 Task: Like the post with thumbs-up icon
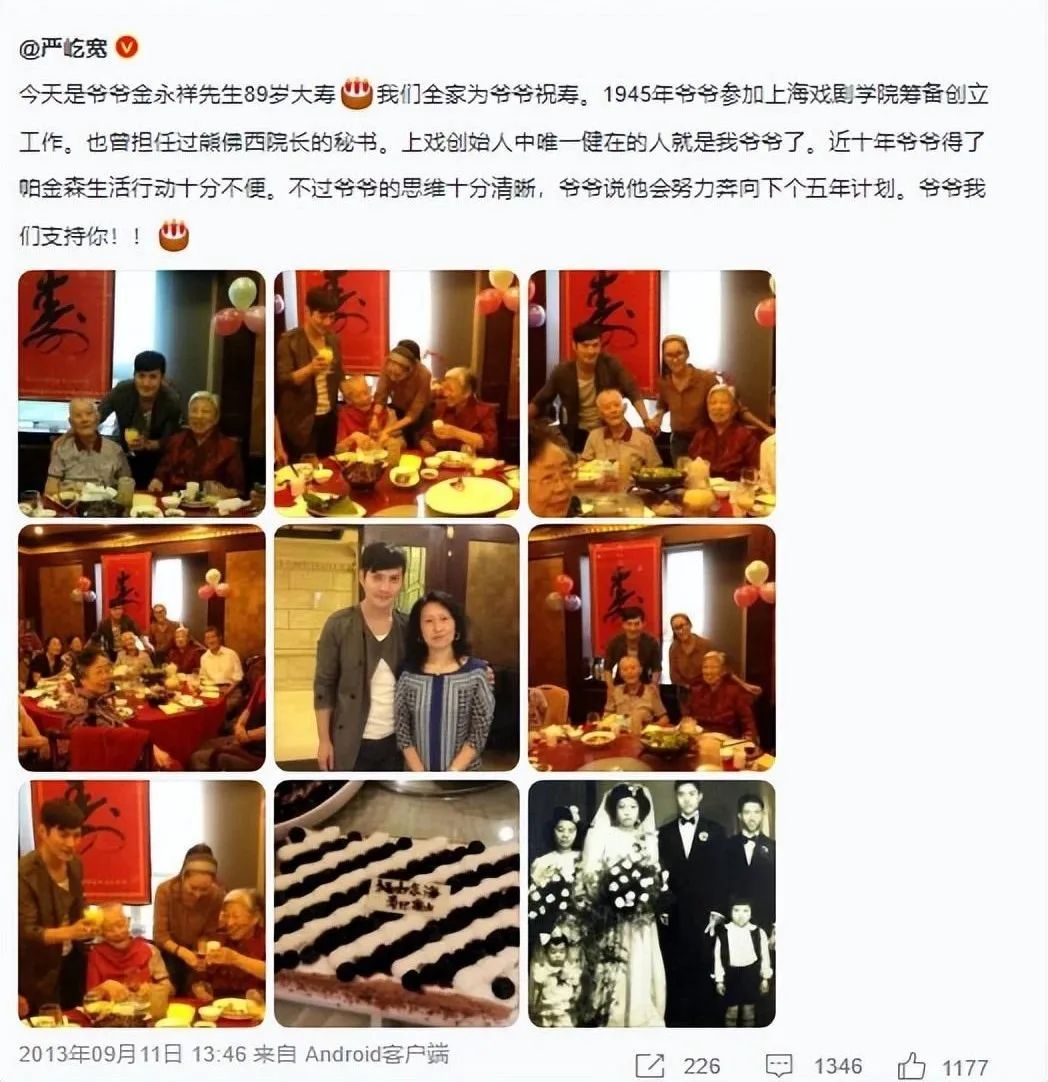tap(911, 1066)
